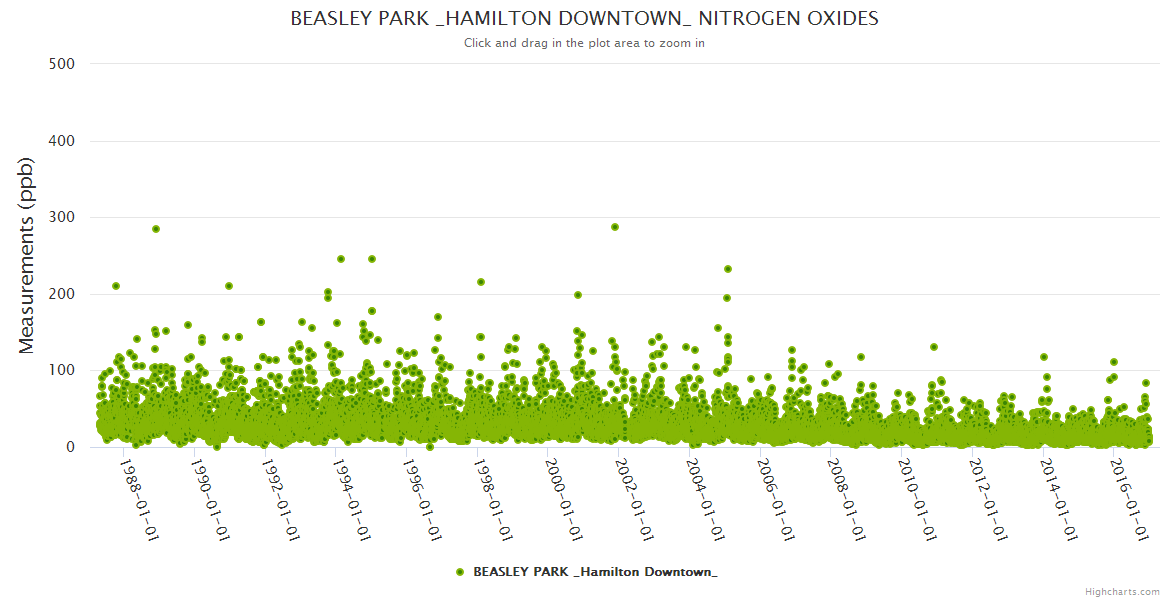
Task: Click the 300 label on the y-axis
Action: coord(62,217)
